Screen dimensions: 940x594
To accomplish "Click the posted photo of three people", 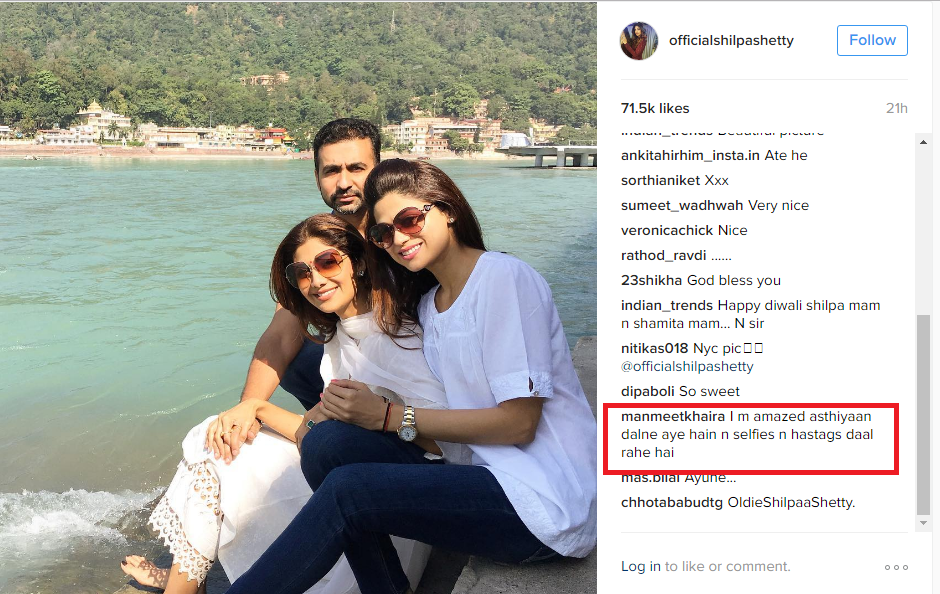I will click(x=298, y=298).
